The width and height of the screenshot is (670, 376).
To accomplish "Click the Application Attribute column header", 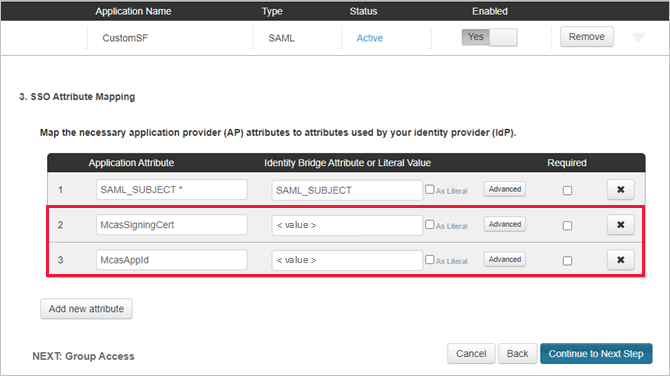I will click(131, 163).
